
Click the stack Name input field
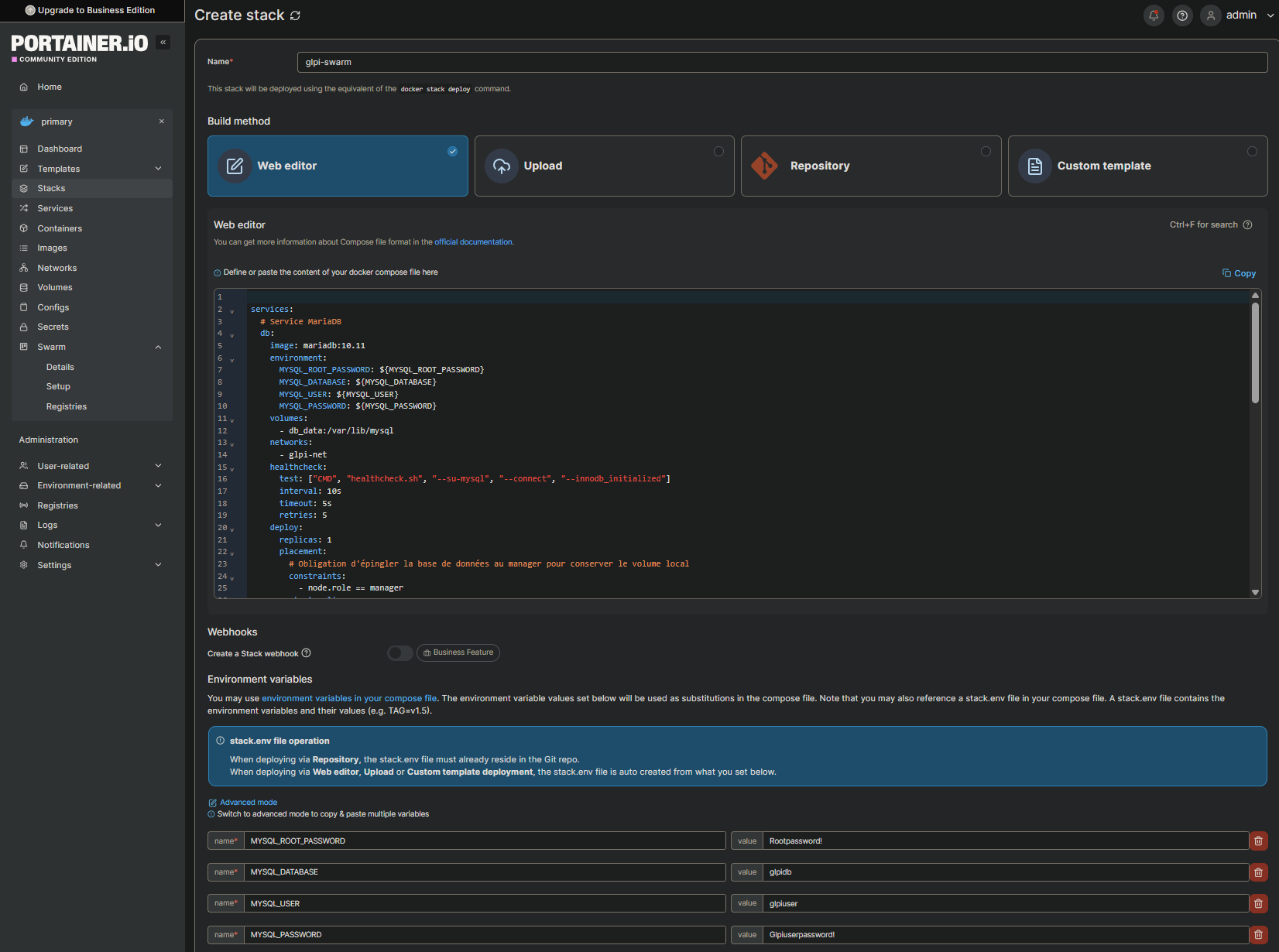(x=781, y=63)
